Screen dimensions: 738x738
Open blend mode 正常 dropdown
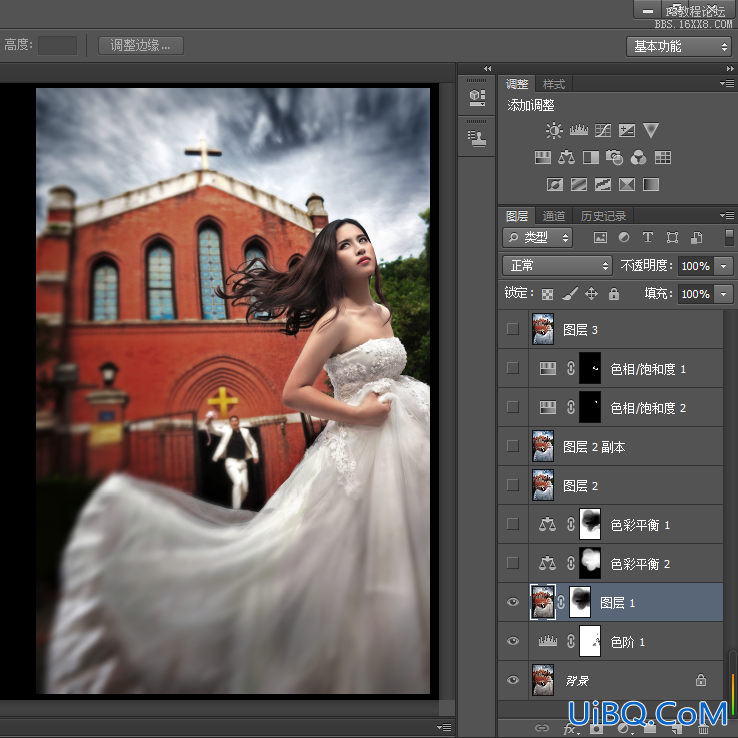[558, 266]
